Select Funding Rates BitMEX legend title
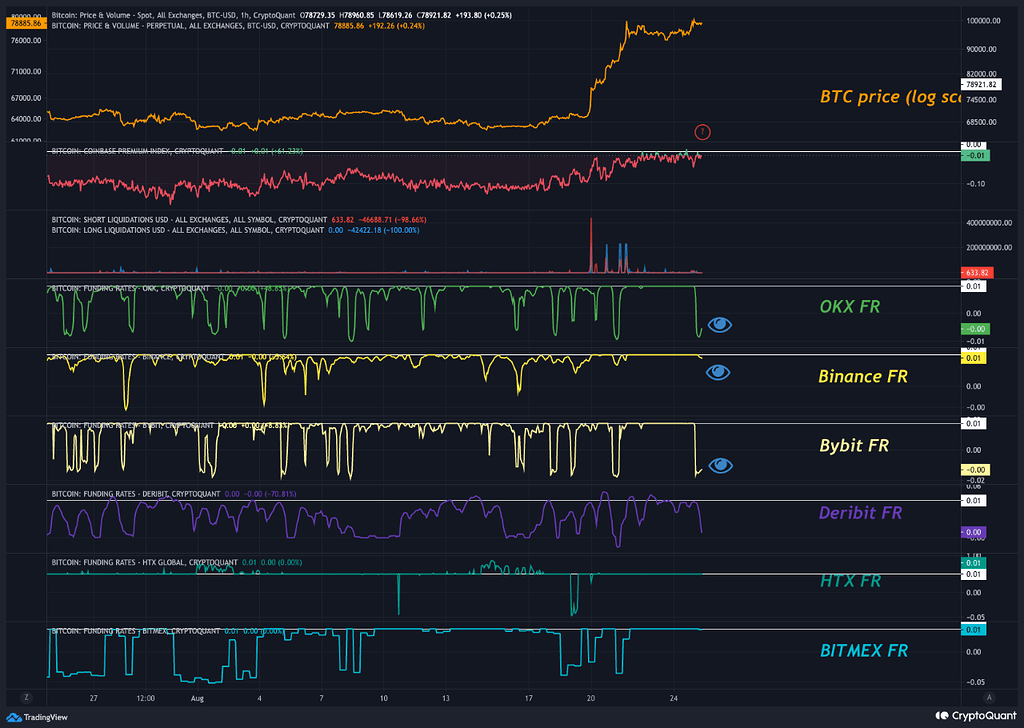Viewport: 1024px width, 728px height. click(x=136, y=631)
